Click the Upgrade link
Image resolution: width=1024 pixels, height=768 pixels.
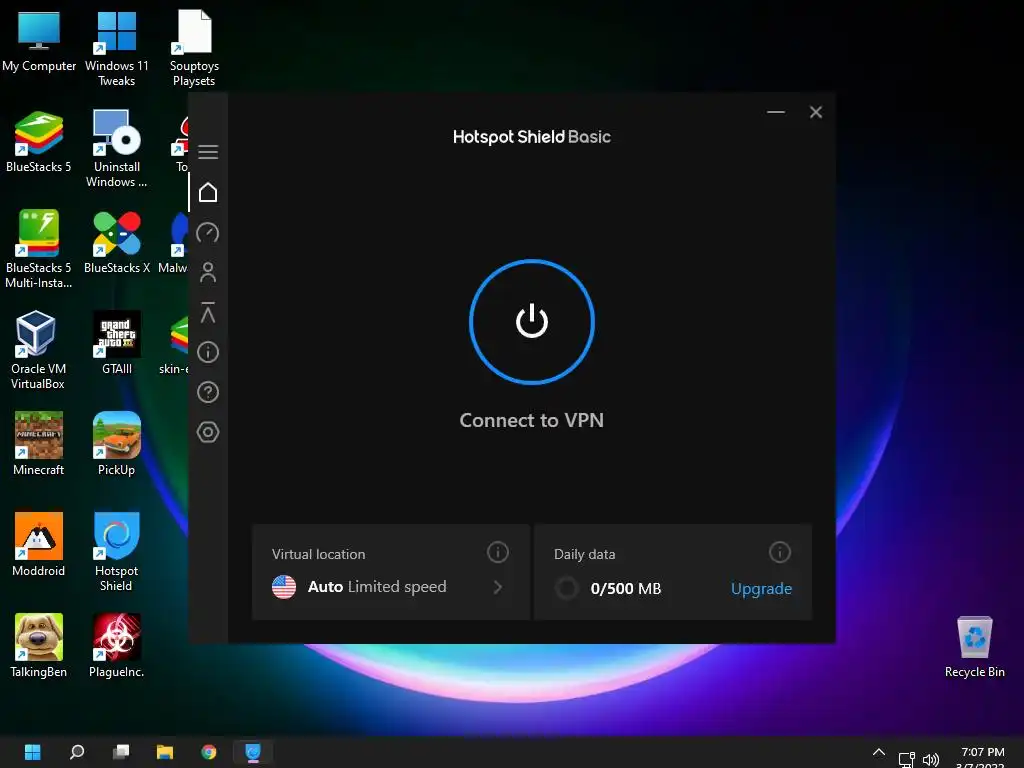(x=761, y=588)
